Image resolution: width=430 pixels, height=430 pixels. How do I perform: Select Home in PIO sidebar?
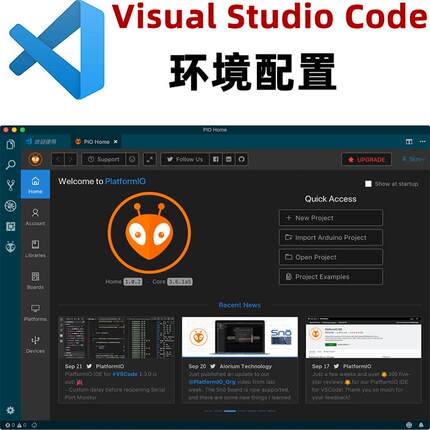[35, 185]
